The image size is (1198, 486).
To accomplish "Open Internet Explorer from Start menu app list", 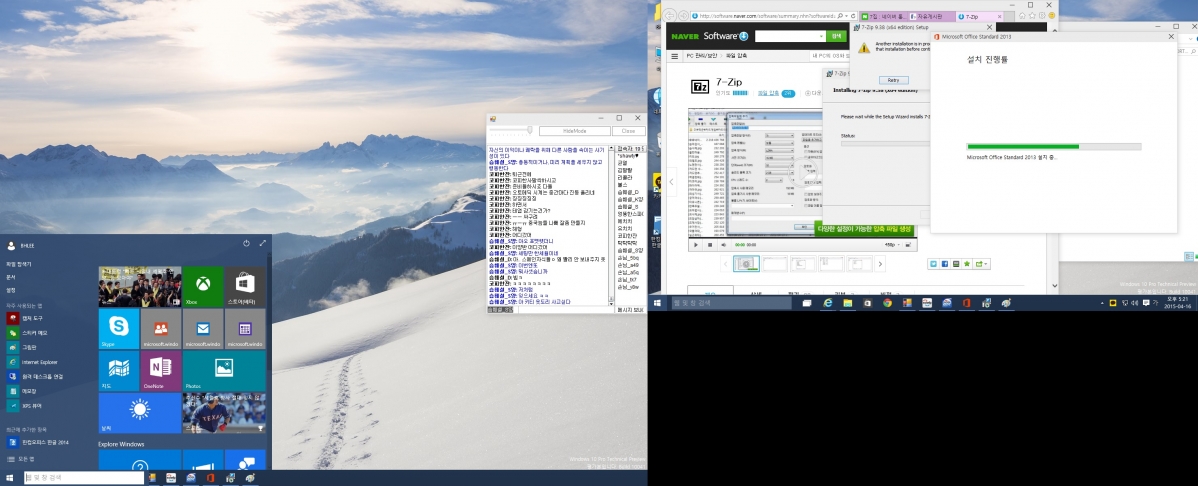I will pos(40,361).
